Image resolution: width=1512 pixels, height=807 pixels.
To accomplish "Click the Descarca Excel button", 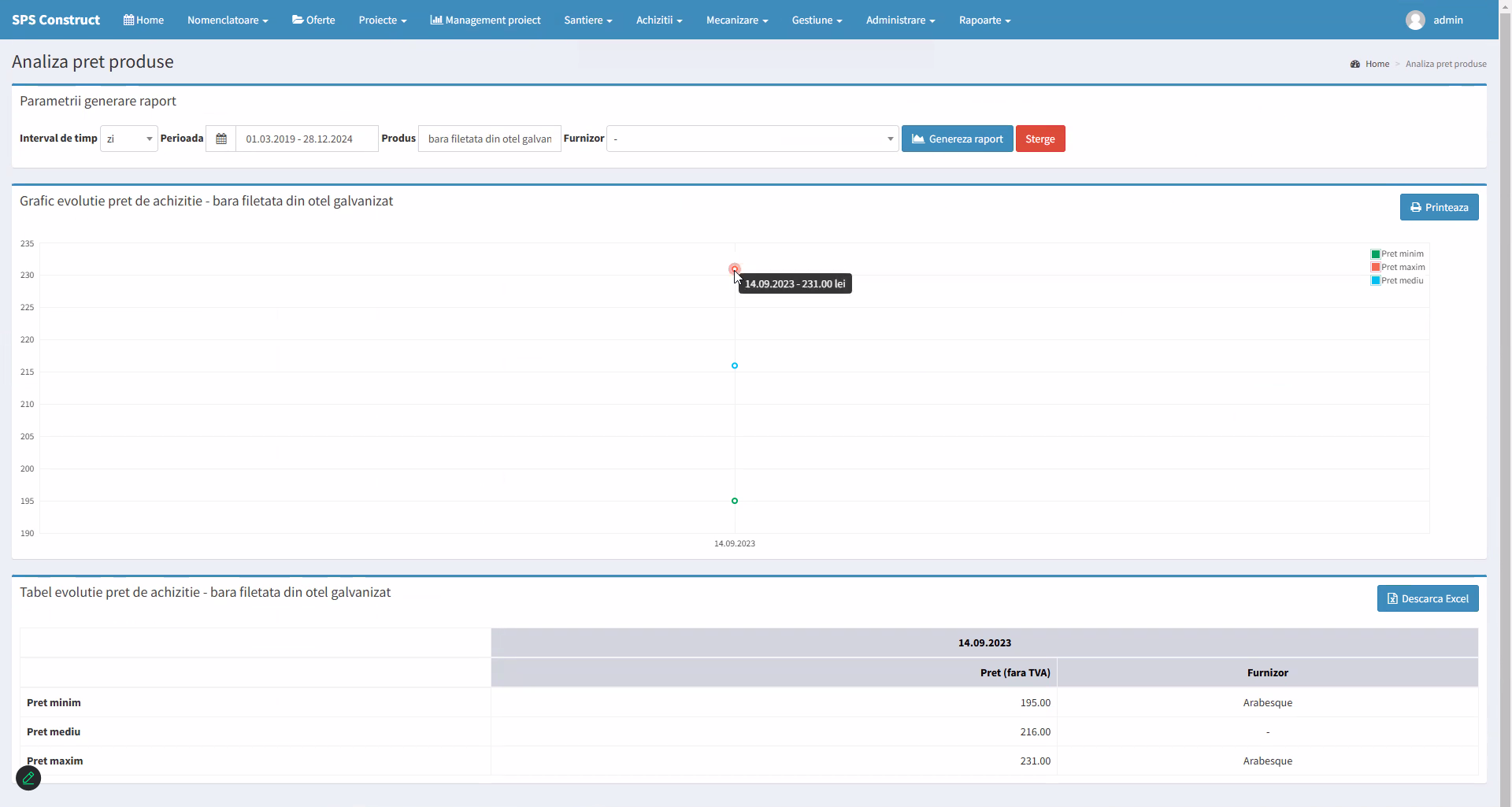I will (x=1427, y=598).
